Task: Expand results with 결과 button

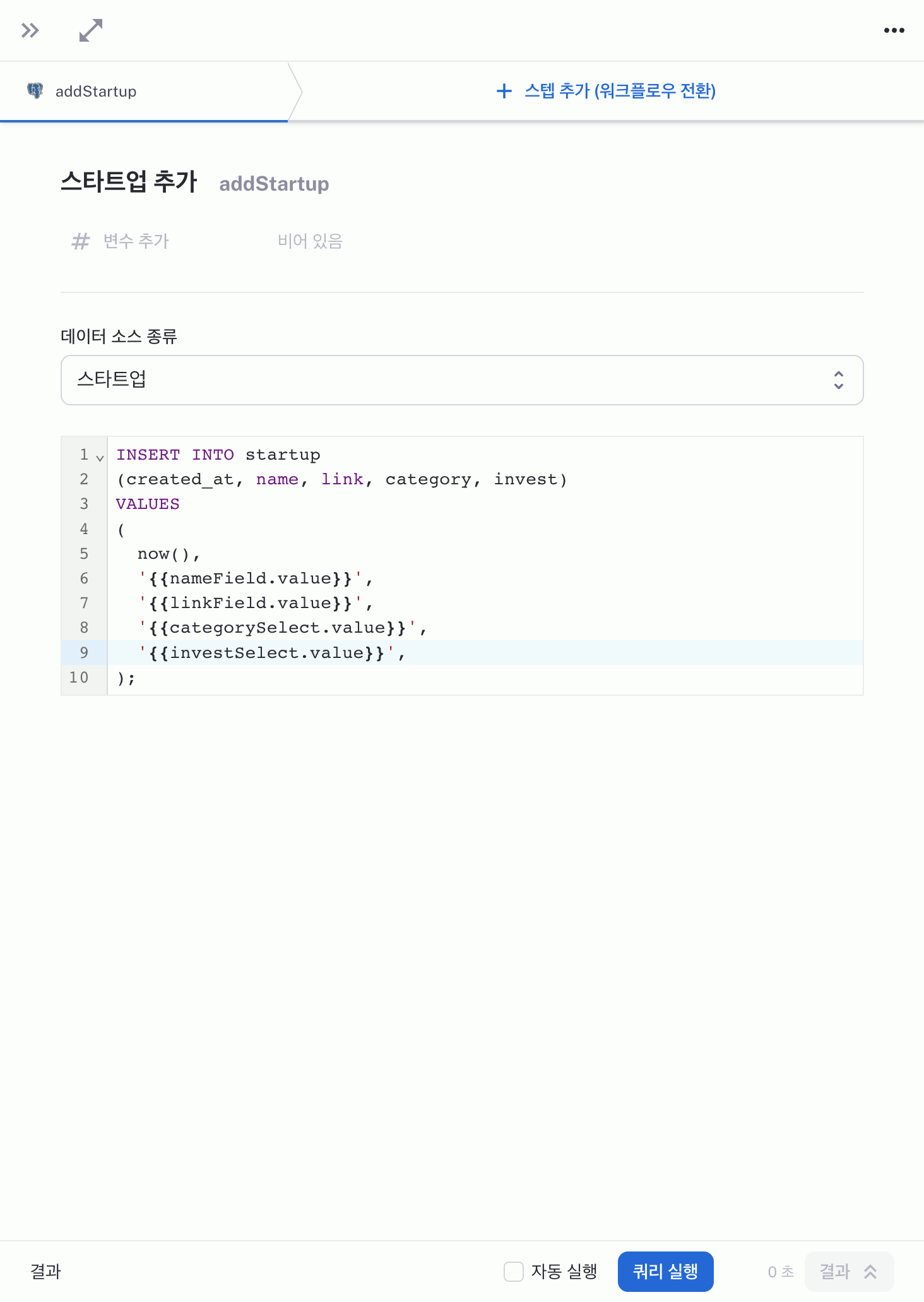Action: coord(849,1272)
